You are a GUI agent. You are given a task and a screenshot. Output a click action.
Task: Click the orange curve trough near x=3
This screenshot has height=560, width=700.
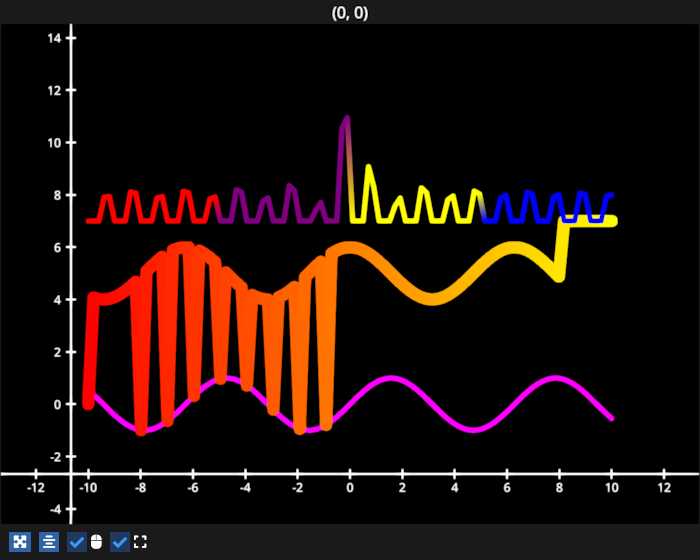[x=432, y=298]
